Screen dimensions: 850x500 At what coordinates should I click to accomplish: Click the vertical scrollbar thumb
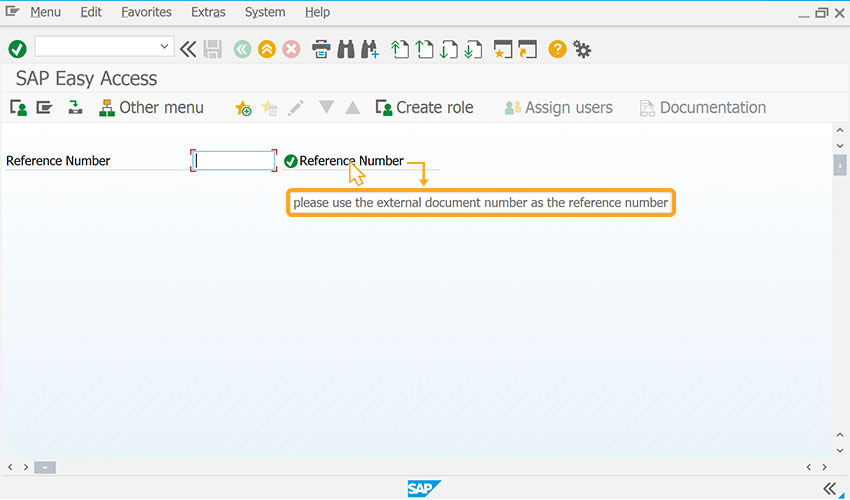(840, 165)
